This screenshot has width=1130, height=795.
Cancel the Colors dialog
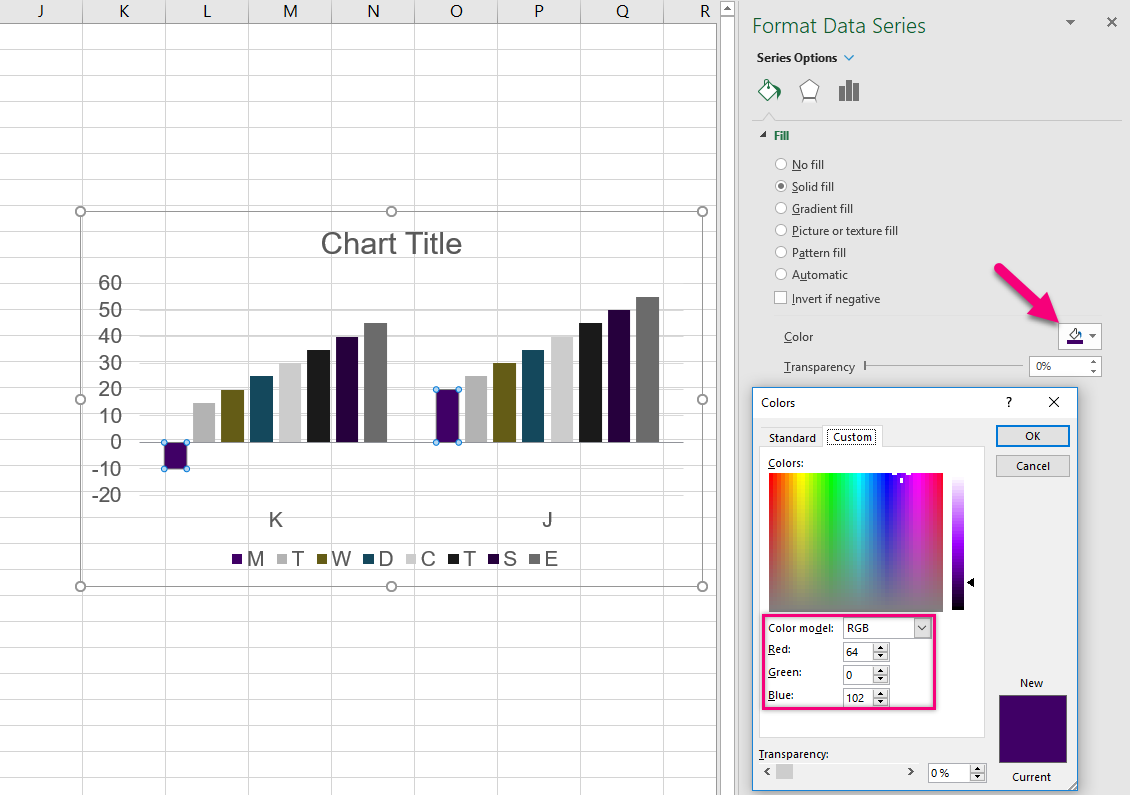[1032, 466]
